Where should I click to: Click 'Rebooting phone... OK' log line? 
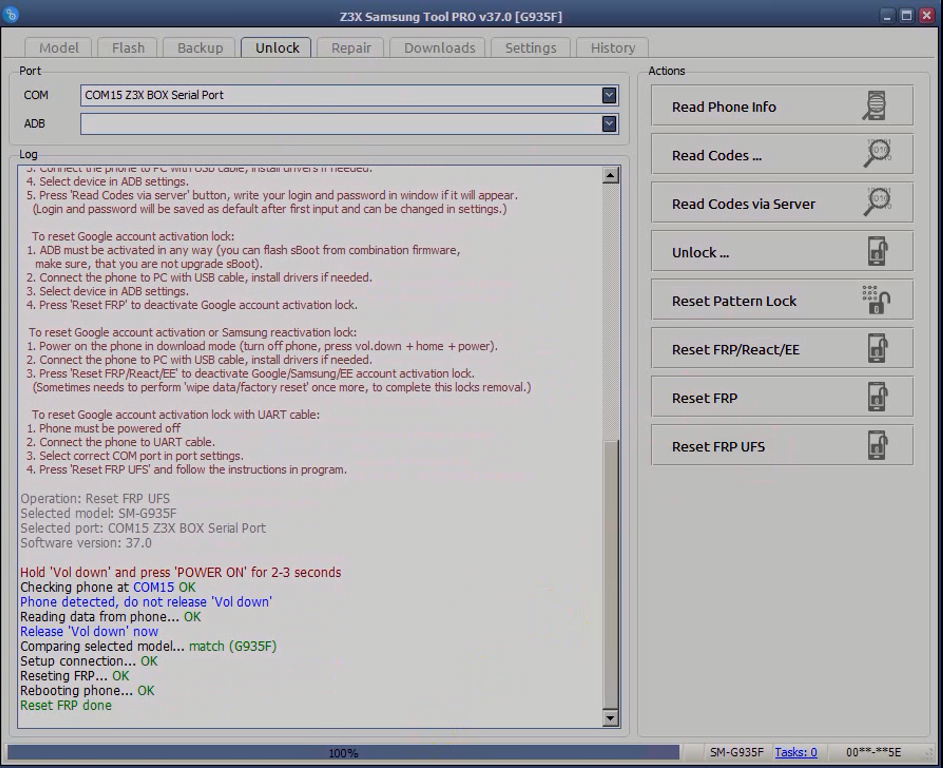[87, 690]
